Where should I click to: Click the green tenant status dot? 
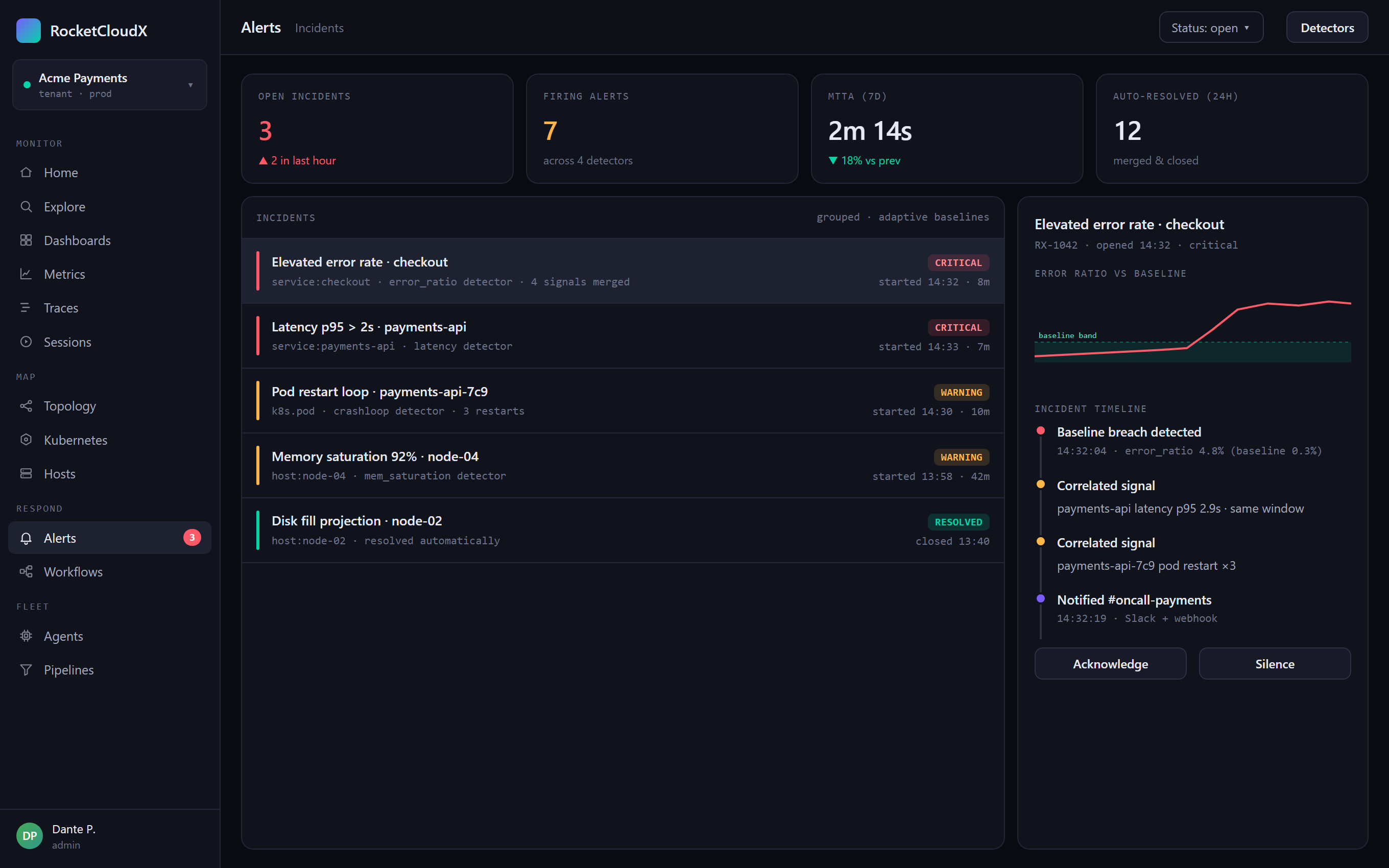[27, 85]
